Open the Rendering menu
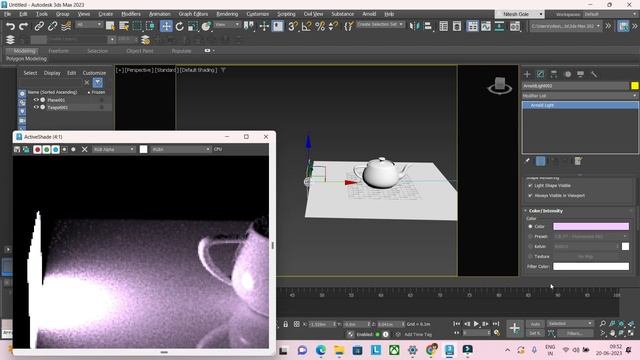Screen dimensions: 640x360 (x=227, y=14)
